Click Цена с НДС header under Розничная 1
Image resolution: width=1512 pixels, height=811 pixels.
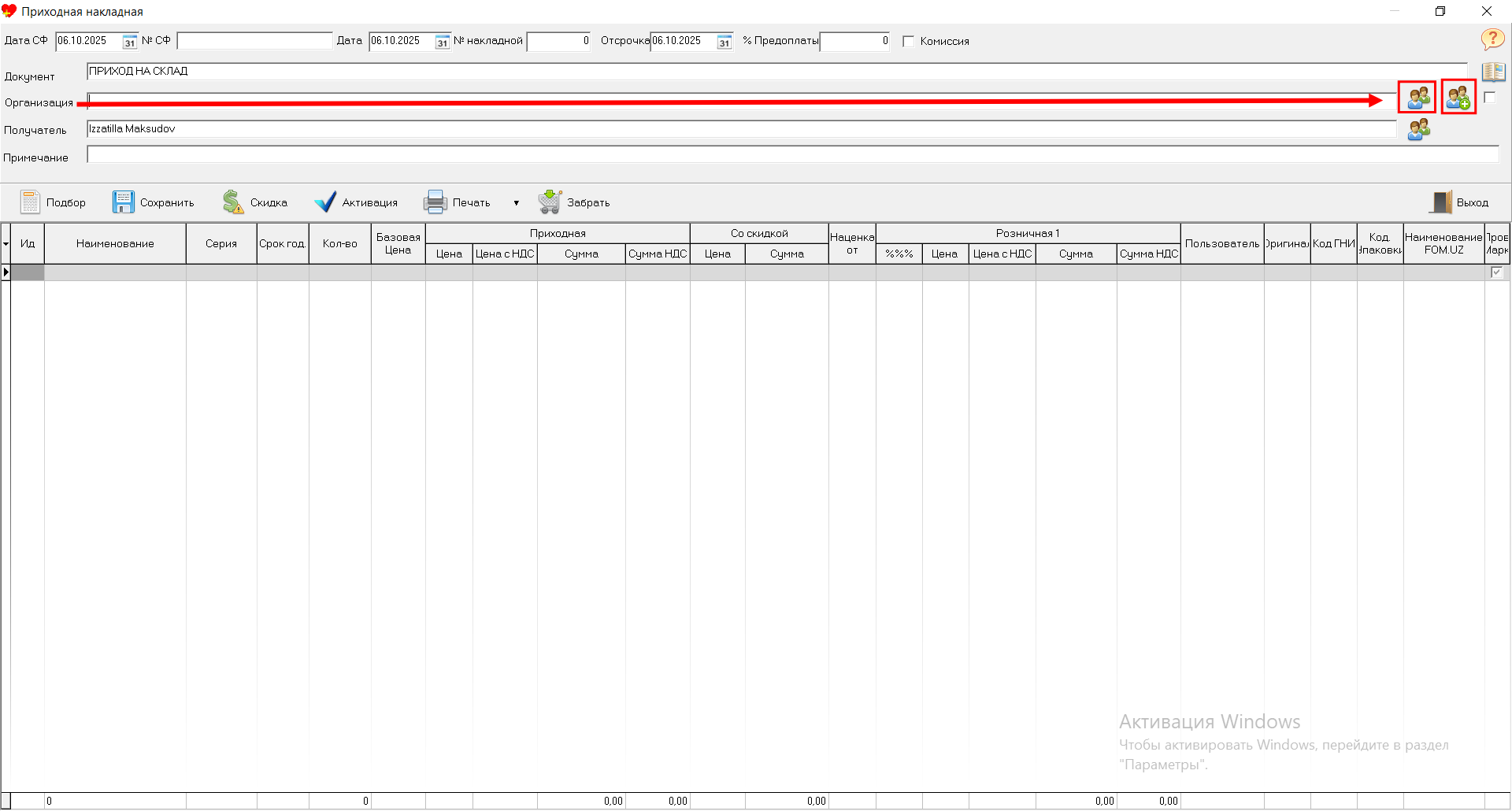[x=1002, y=254]
